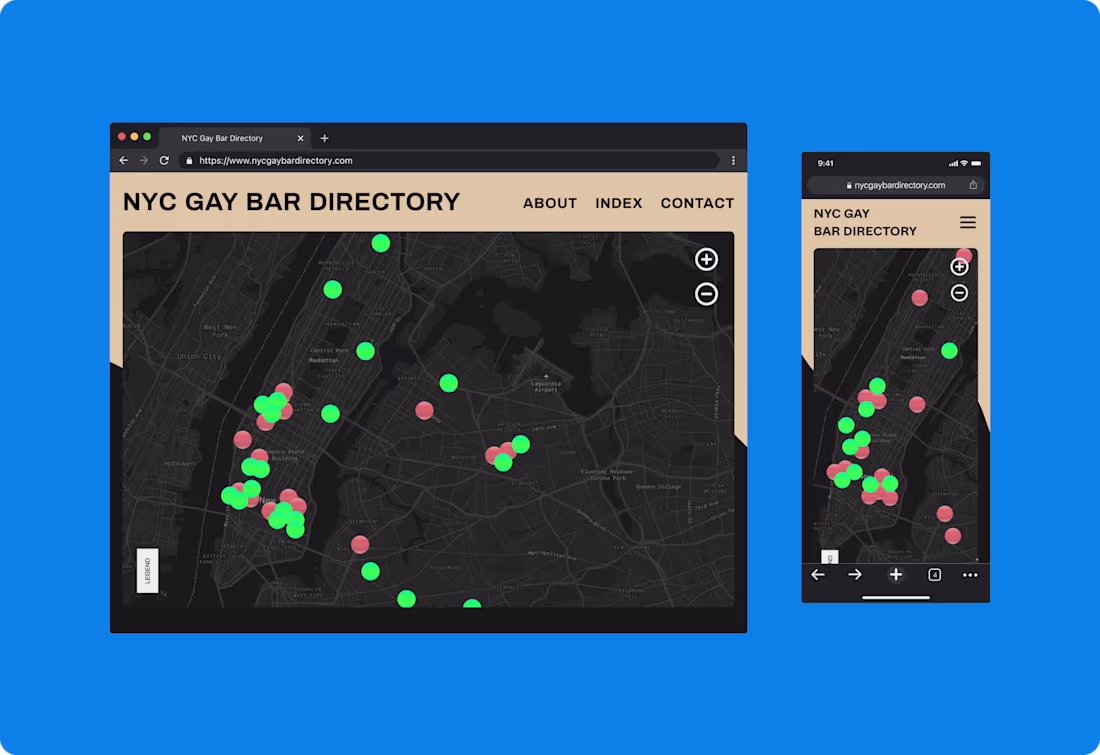Image resolution: width=1100 pixels, height=755 pixels.
Task: Reload the page using the refresh icon
Action: pos(163,160)
